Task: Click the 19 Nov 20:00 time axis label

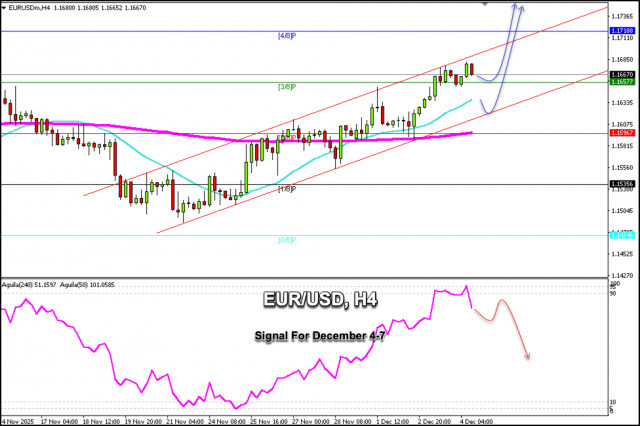Action: click(143, 422)
